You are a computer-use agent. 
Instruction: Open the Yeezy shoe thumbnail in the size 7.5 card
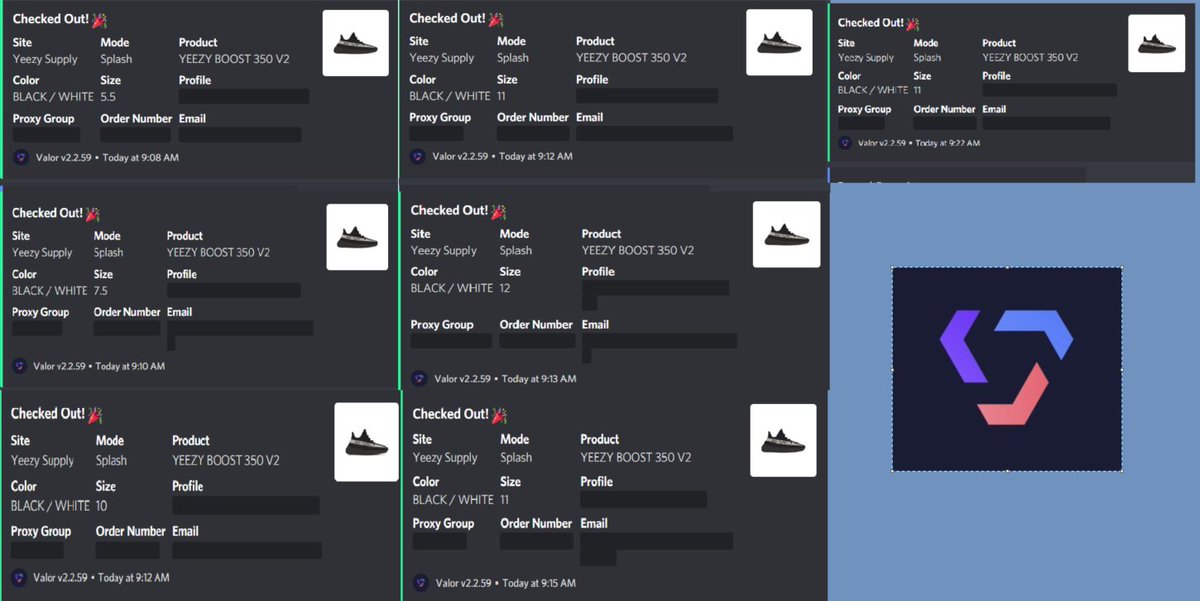(x=357, y=237)
